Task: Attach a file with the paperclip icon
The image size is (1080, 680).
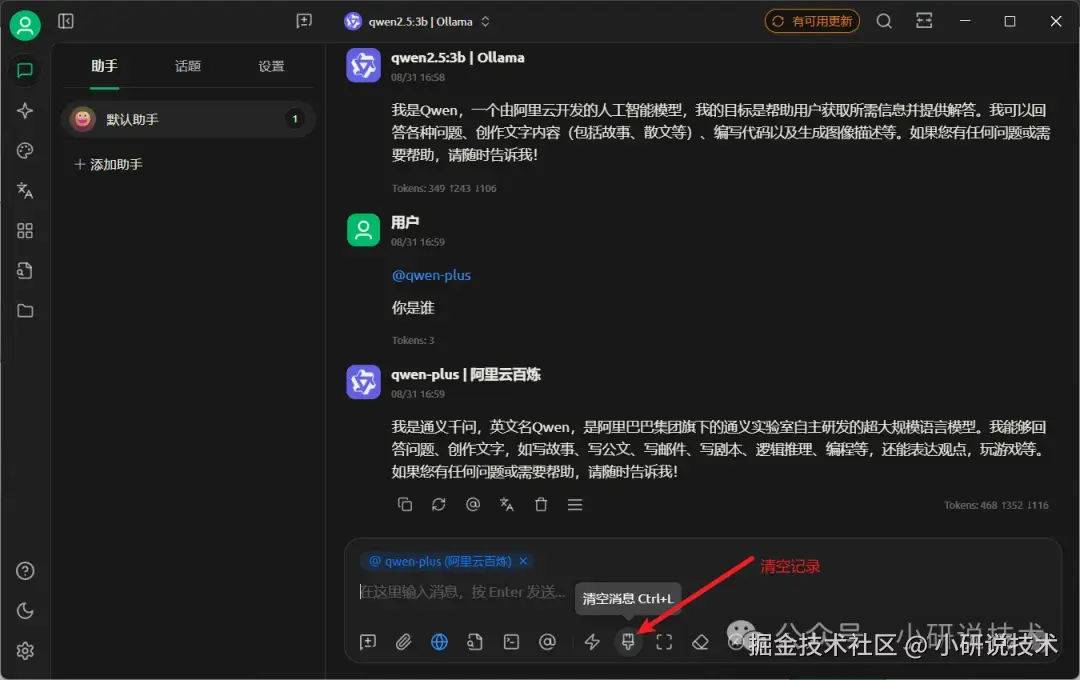Action: pyautogui.click(x=404, y=642)
